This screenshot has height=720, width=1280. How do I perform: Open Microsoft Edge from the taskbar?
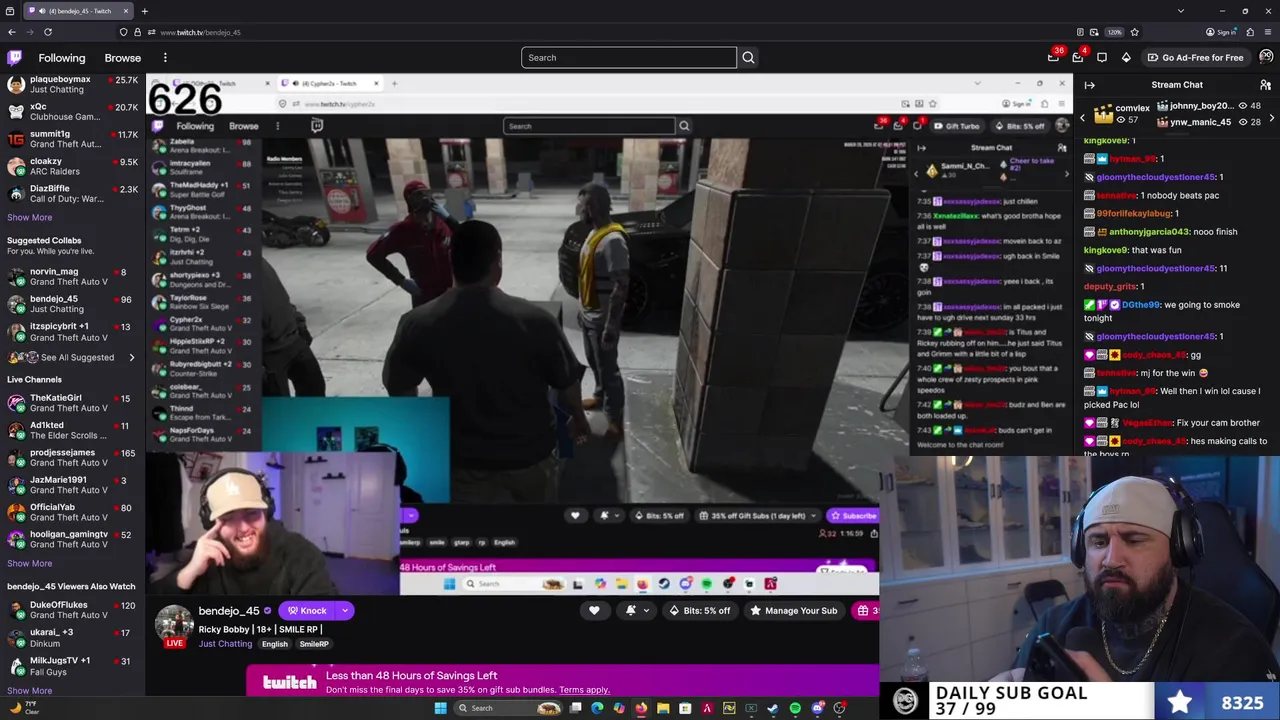coord(597,708)
